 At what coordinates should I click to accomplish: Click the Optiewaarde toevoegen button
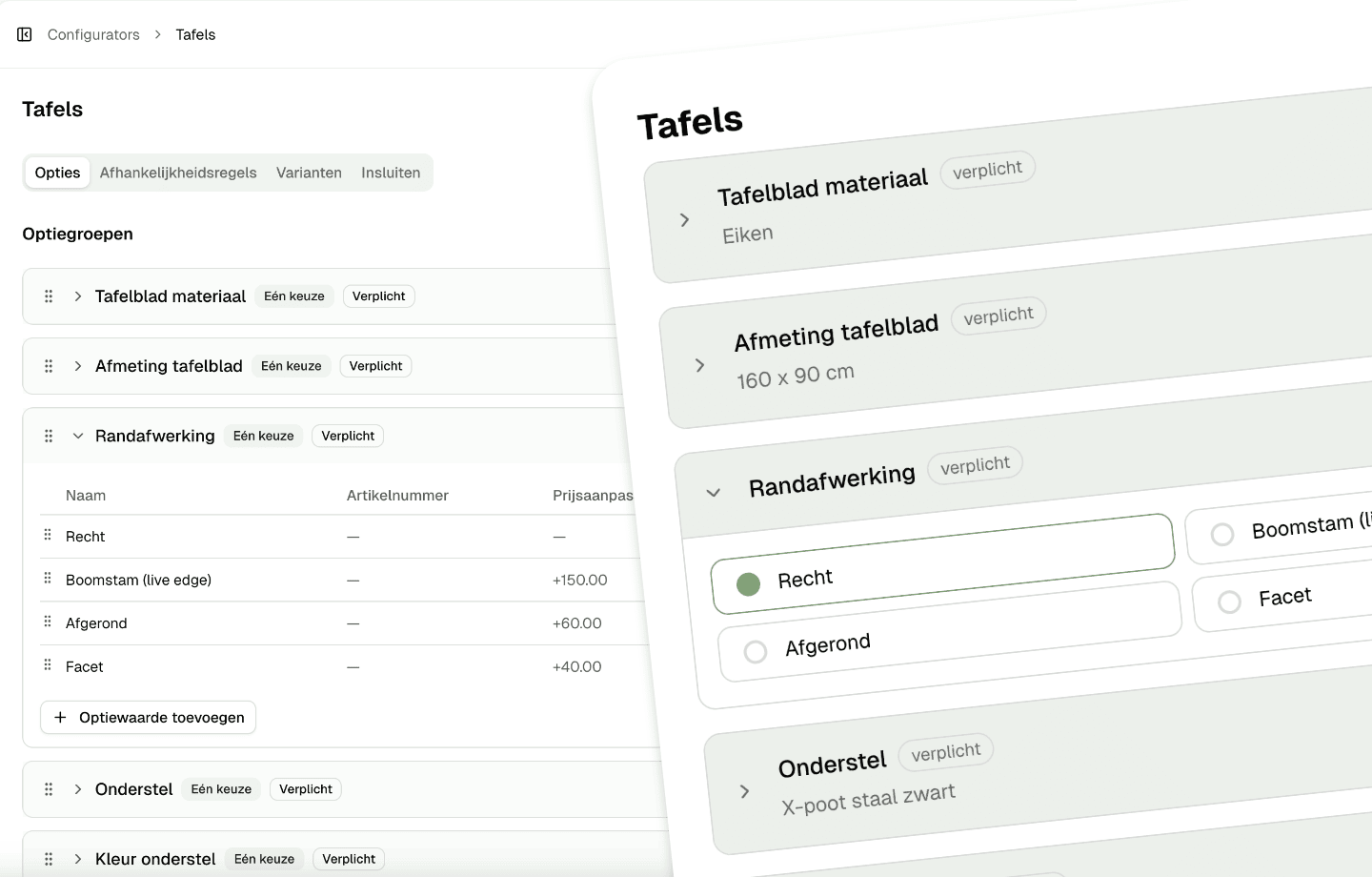[148, 717]
